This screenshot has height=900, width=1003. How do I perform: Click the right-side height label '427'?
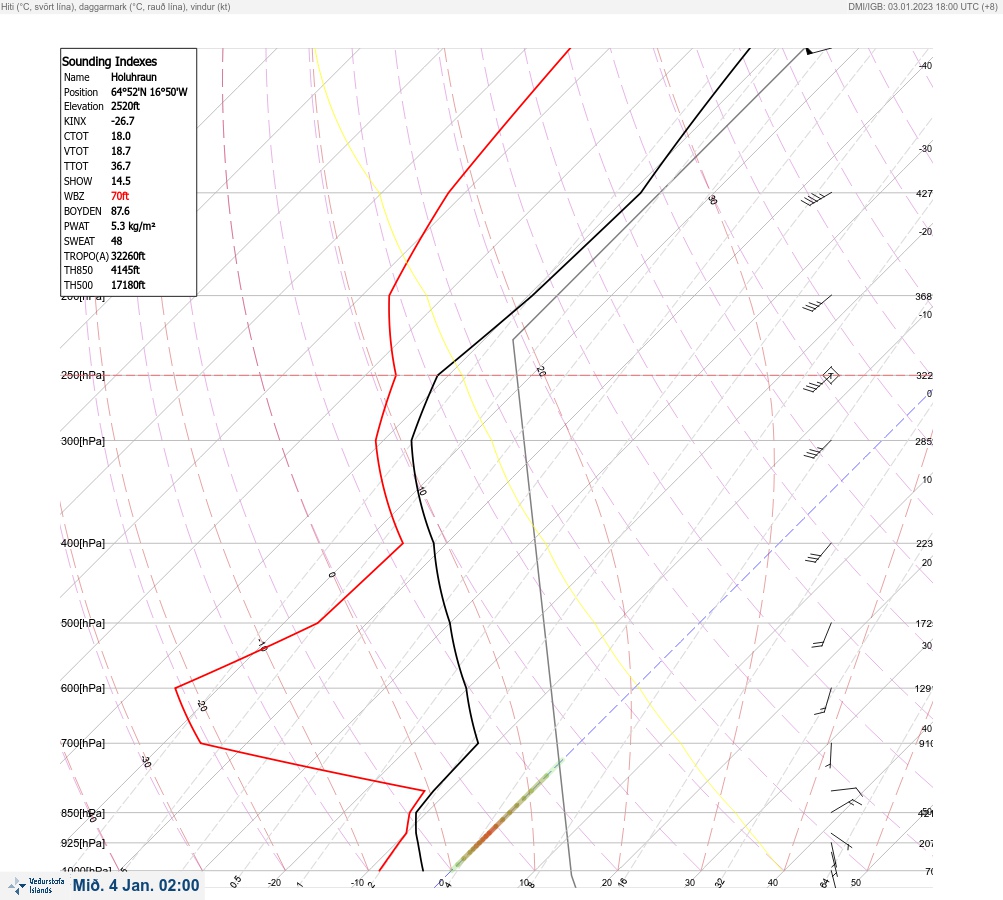click(924, 193)
